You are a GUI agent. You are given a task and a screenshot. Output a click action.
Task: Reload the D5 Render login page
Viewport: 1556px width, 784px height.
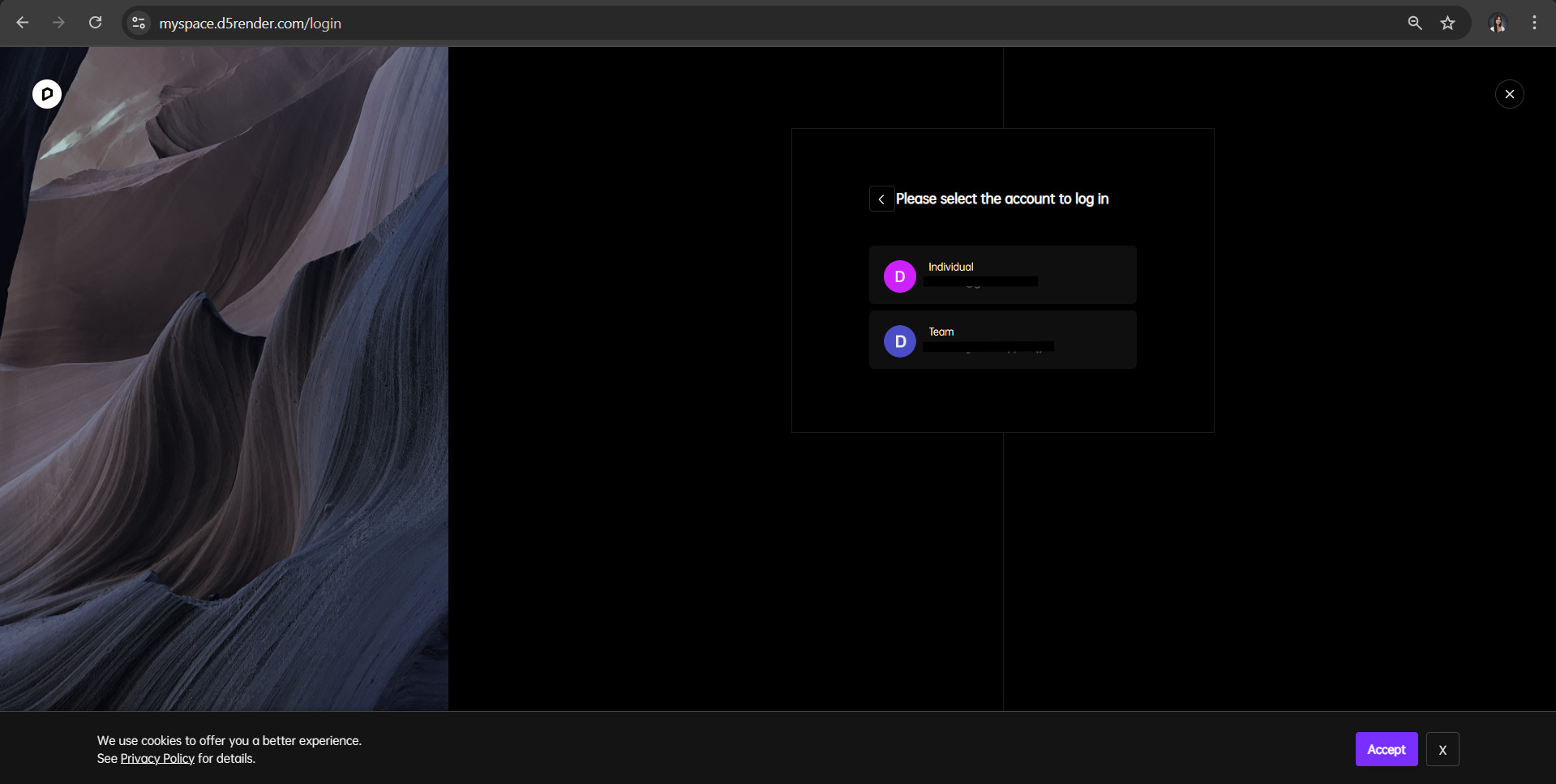tap(95, 23)
